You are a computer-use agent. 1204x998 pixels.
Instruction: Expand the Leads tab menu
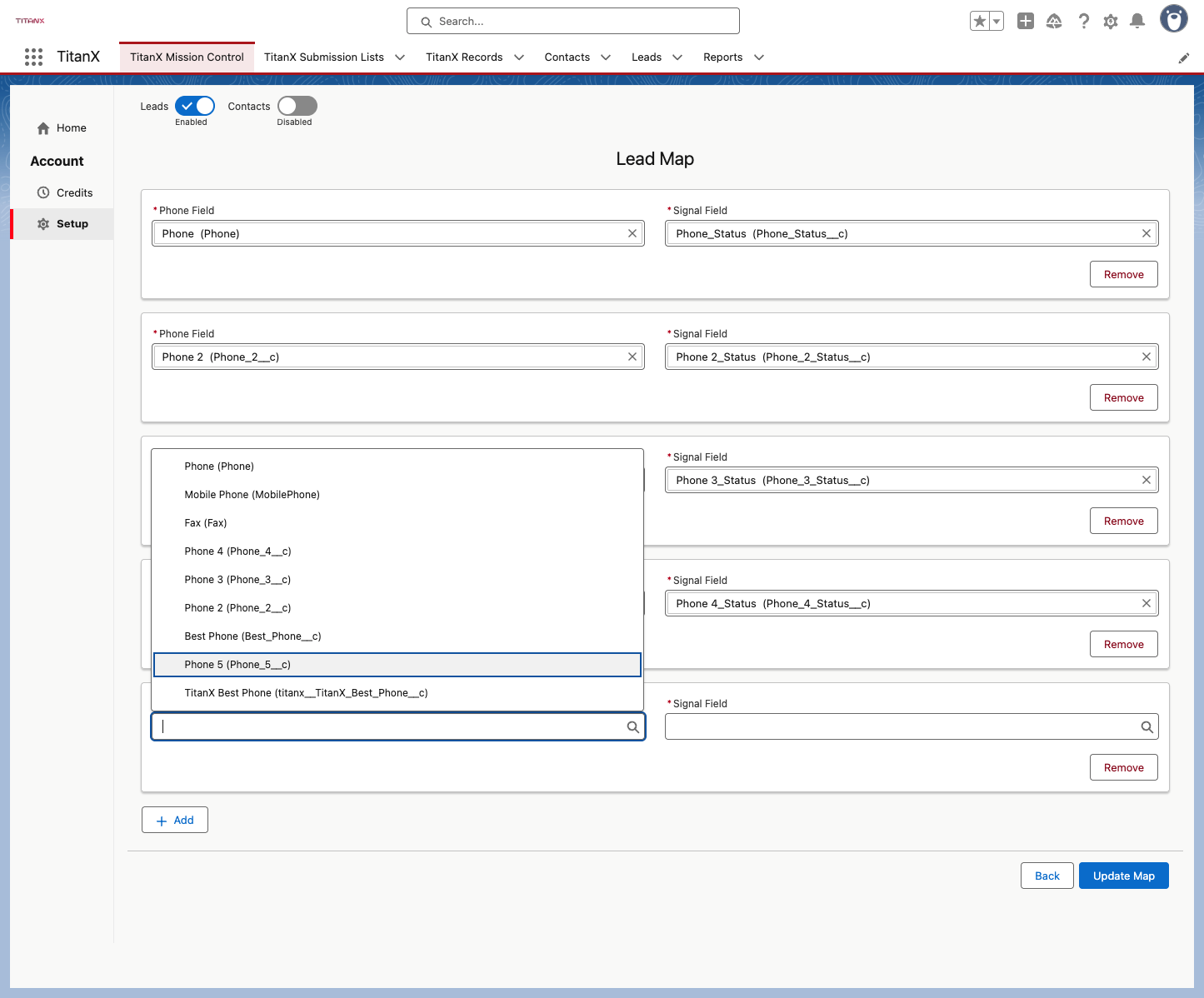coord(677,57)
